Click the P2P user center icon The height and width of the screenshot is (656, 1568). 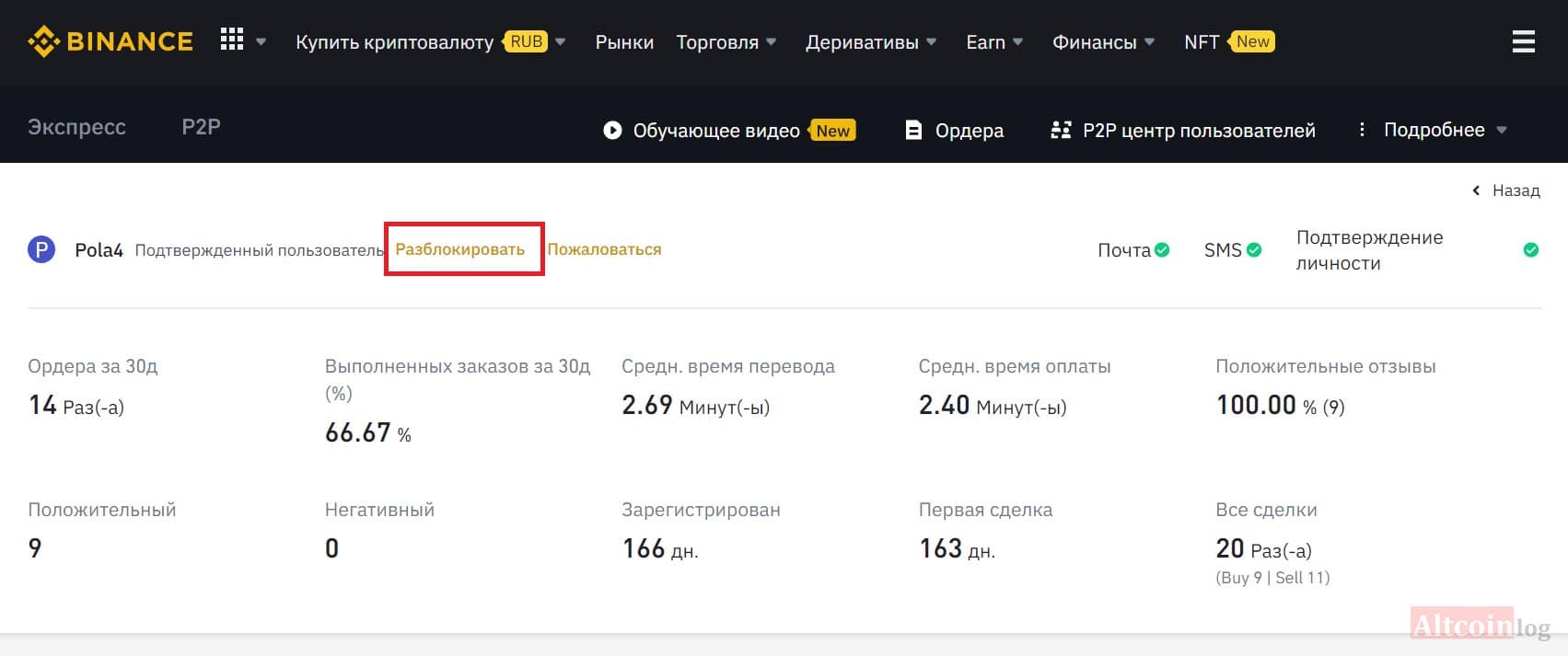click(1061, 131)
